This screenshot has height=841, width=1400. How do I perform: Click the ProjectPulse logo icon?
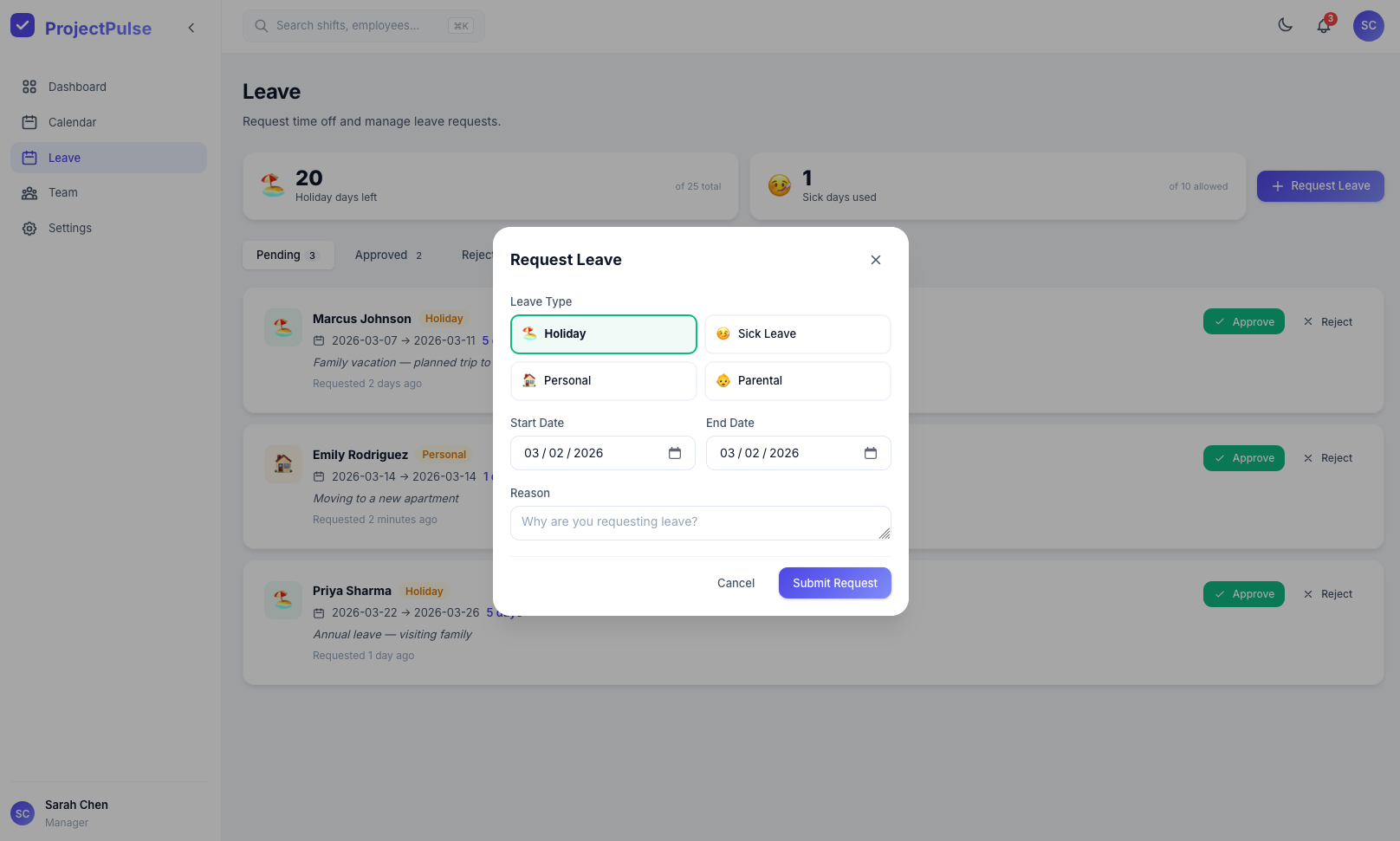point(23,26)
